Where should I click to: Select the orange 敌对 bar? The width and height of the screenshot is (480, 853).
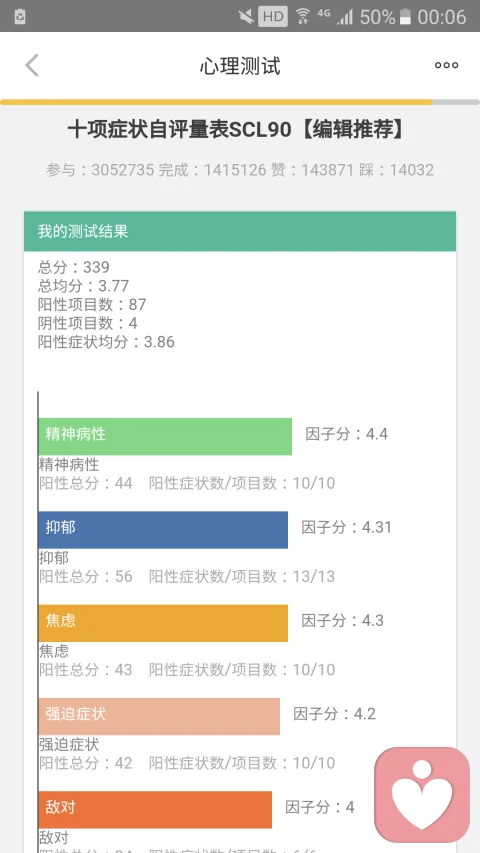[x=155, y=809]
